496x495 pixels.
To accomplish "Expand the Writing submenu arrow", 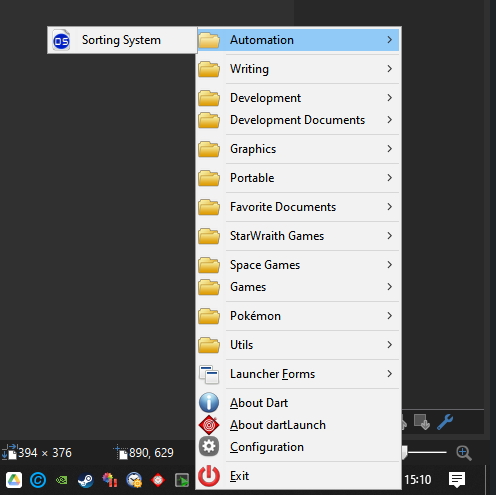I will pos(389,69).
